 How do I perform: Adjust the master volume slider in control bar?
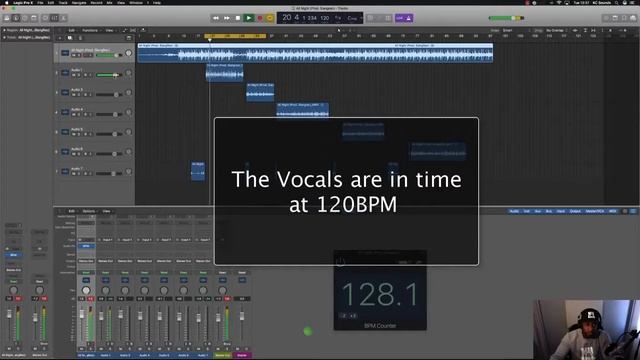pyautogui.click(x=506, y=18)
